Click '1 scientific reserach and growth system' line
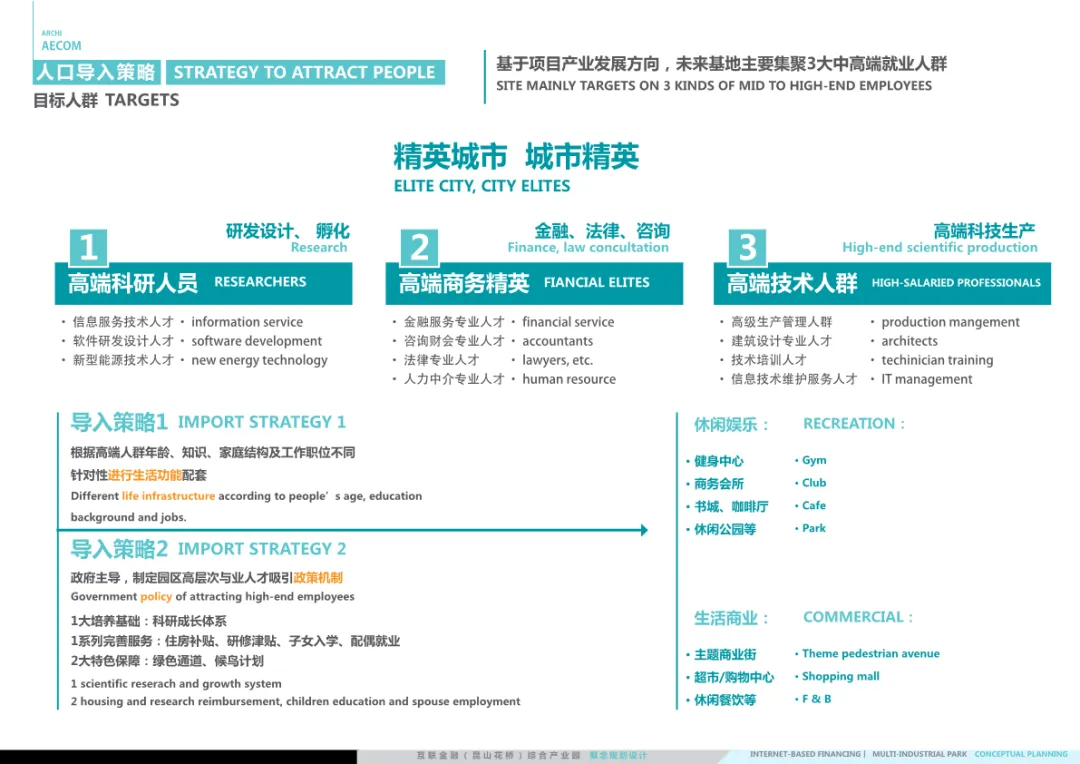Screen dimensions: 1080x764 click(176, 684)
